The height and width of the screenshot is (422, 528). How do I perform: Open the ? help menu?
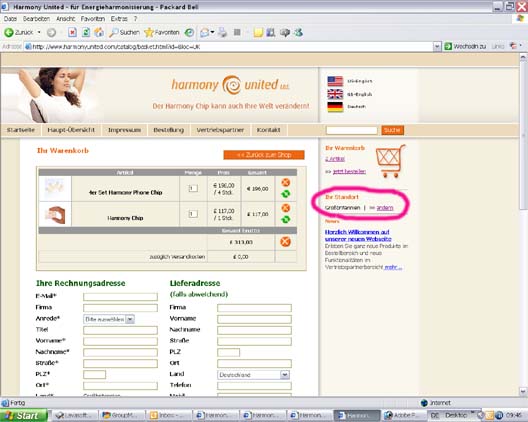click(x=135, y=19)
